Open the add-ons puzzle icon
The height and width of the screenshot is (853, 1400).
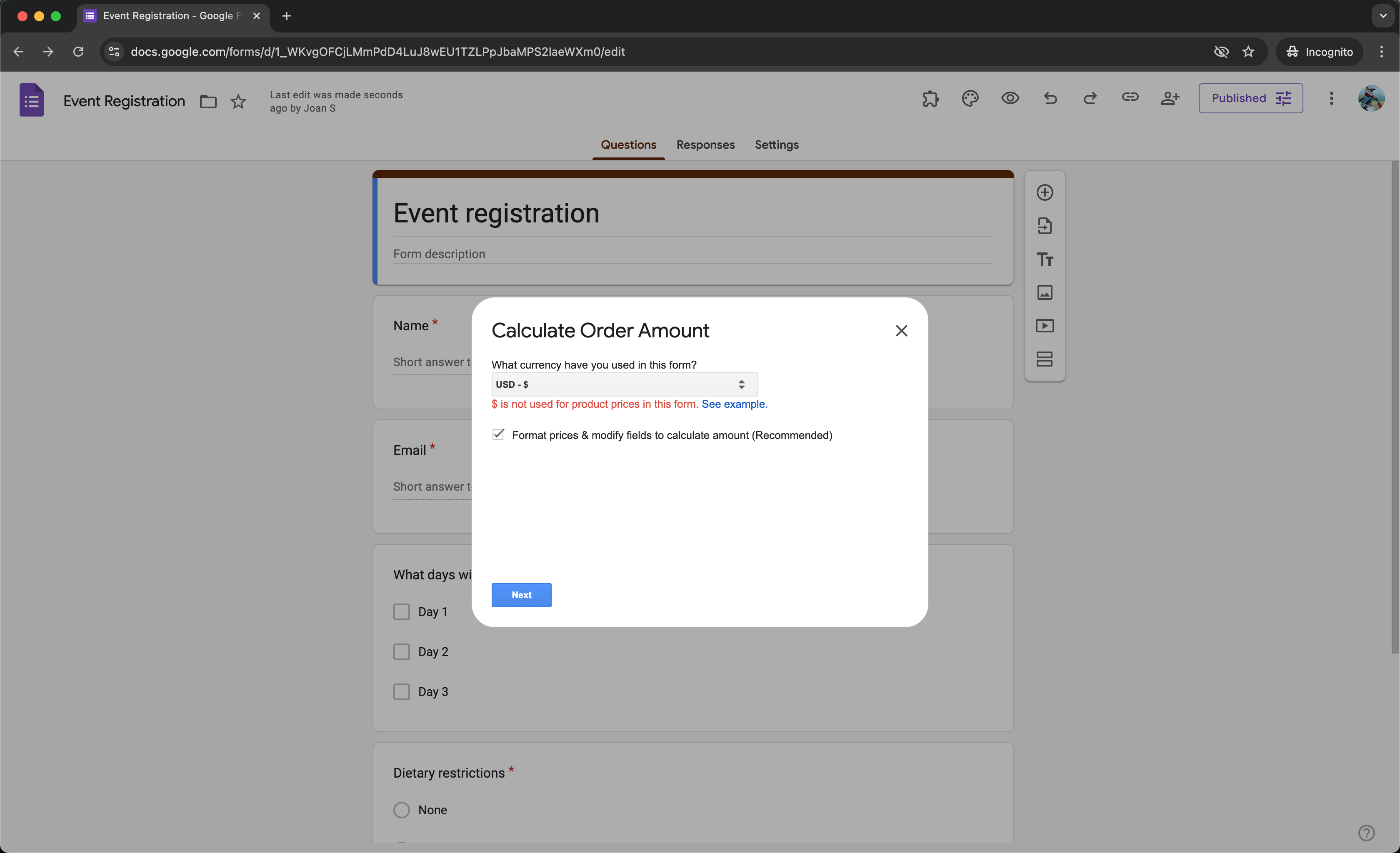point(930,99)
